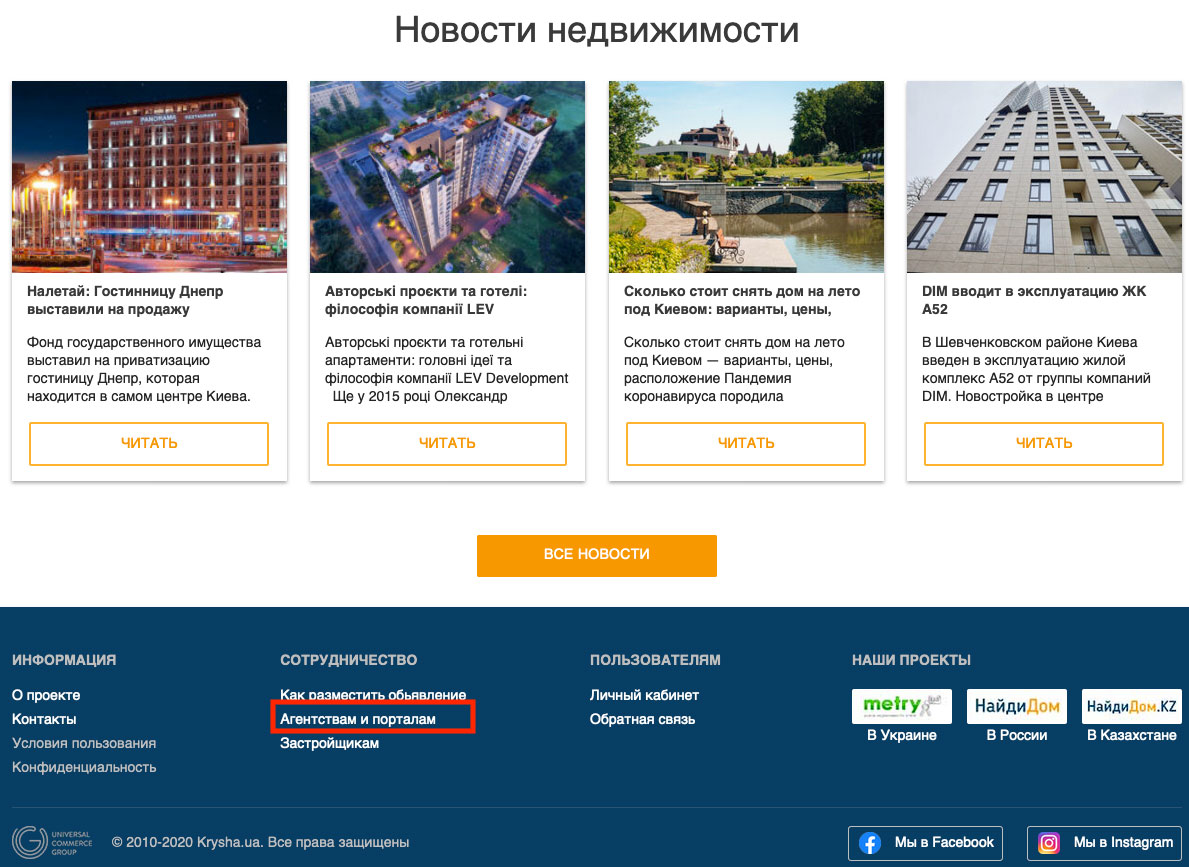Open the Мы в Instagram button
This screenshot has width=1189, height=867.
[1106, 843]
